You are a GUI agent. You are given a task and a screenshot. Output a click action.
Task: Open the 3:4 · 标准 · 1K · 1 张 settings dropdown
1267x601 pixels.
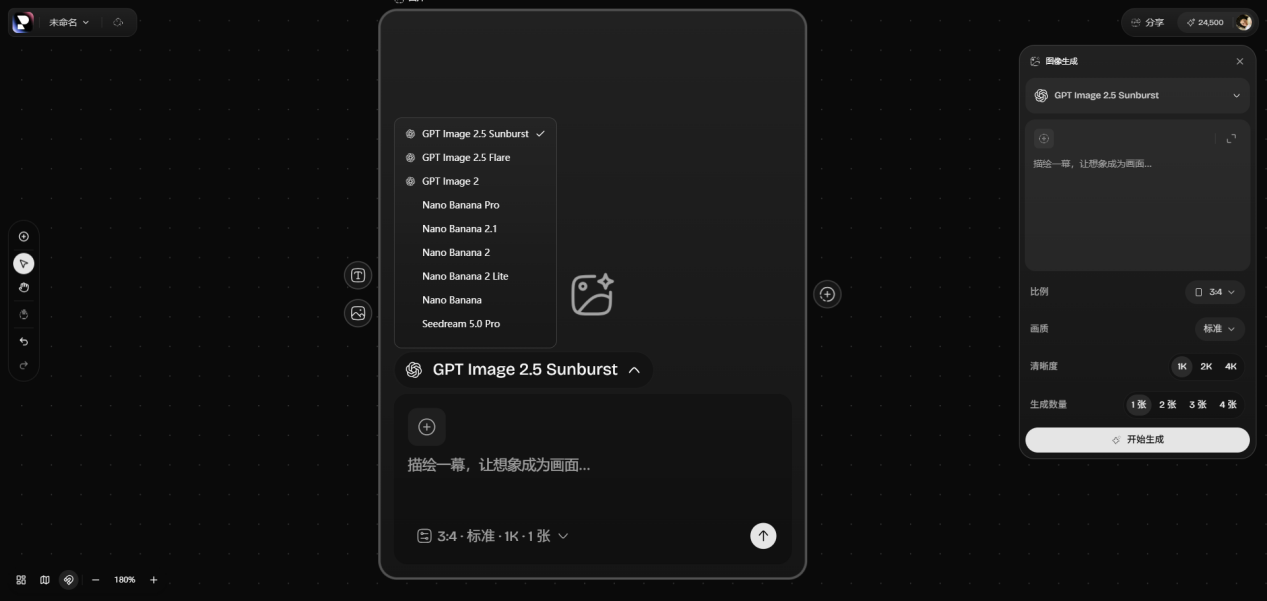coord(493,536)
